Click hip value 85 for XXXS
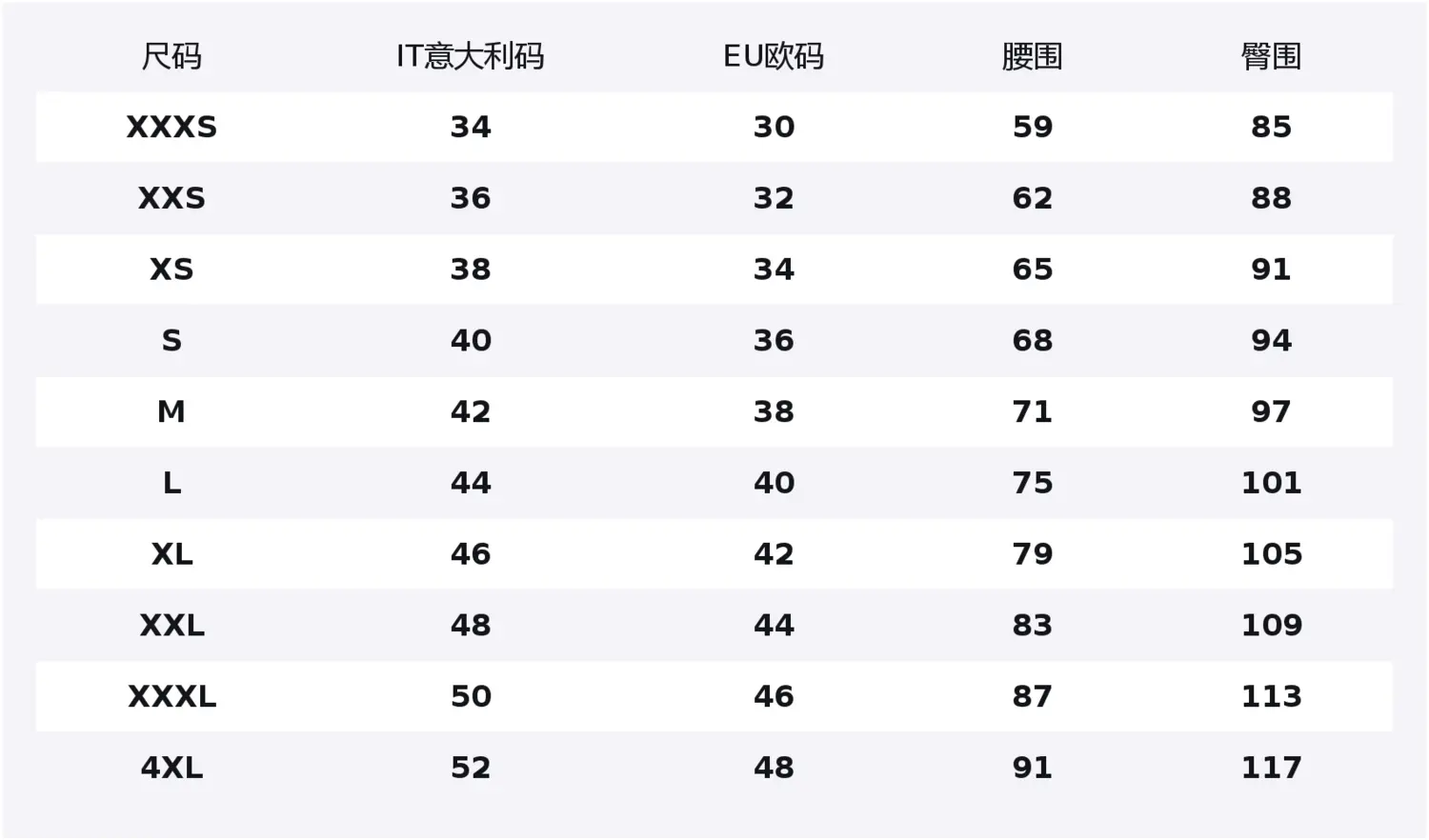 (1271, 128)
